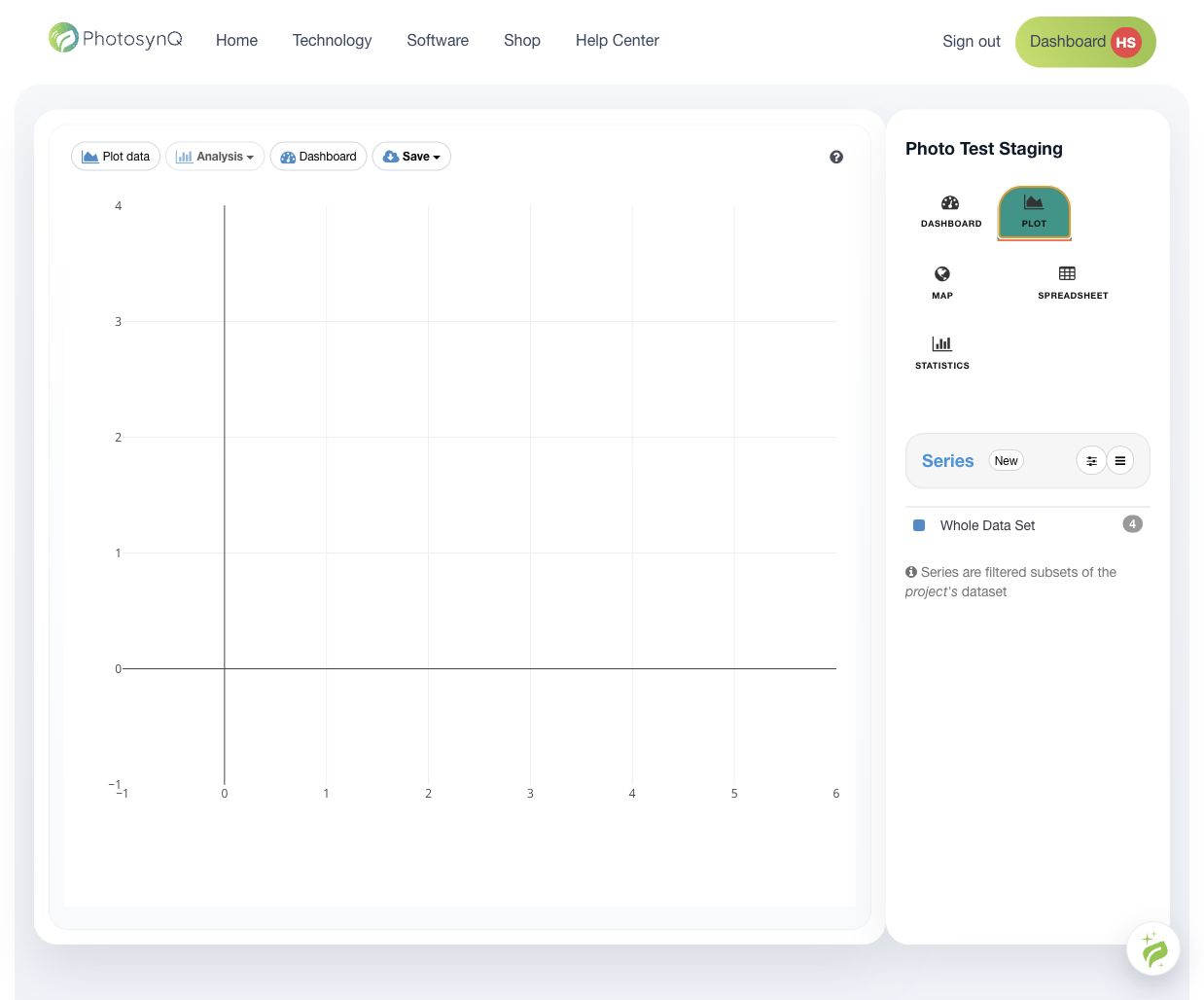1204x1000 pixels.
Task: Create a New series
Action: pos(1006,461)
